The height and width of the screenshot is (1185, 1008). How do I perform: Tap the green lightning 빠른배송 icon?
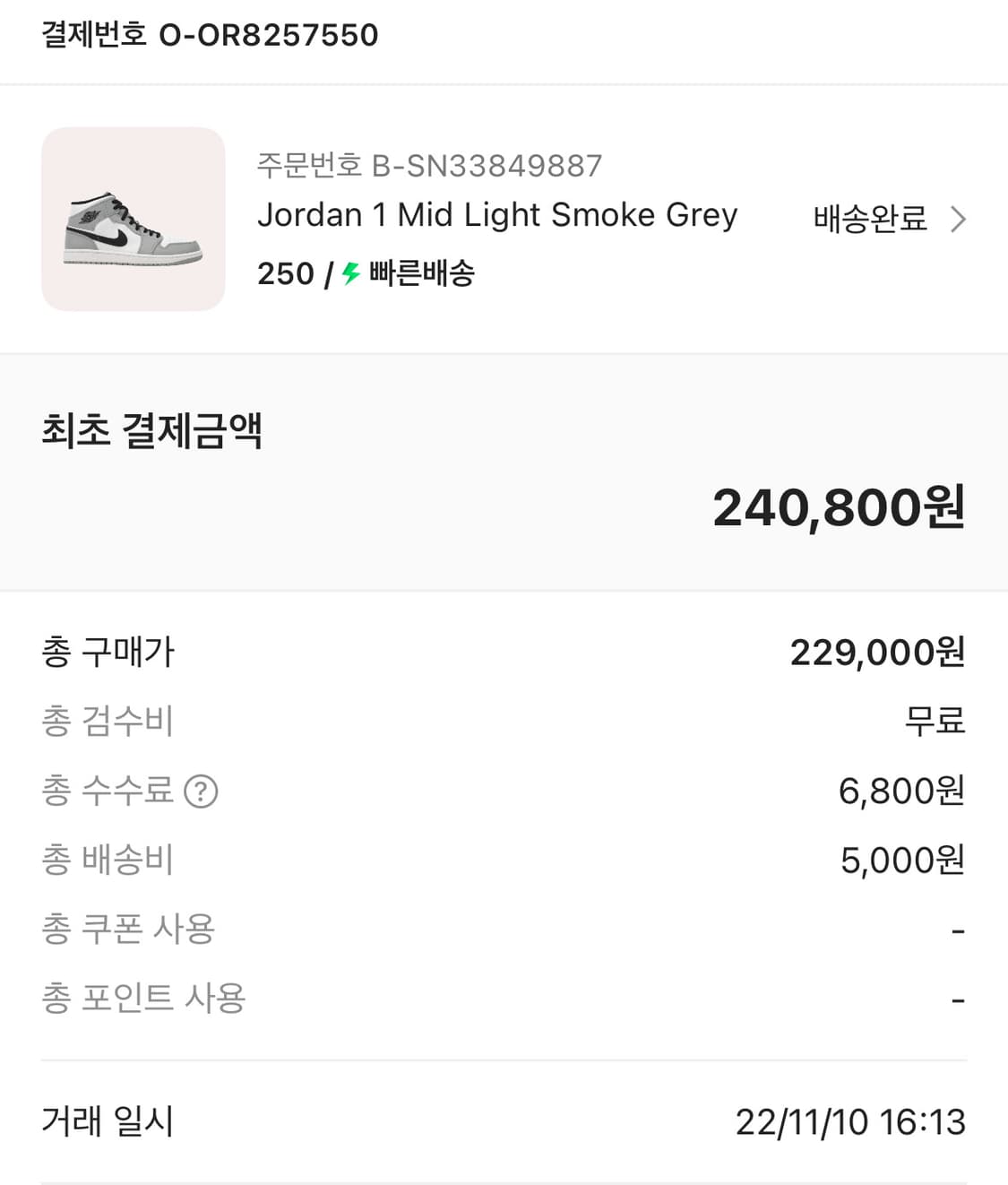tap(351, 273)
